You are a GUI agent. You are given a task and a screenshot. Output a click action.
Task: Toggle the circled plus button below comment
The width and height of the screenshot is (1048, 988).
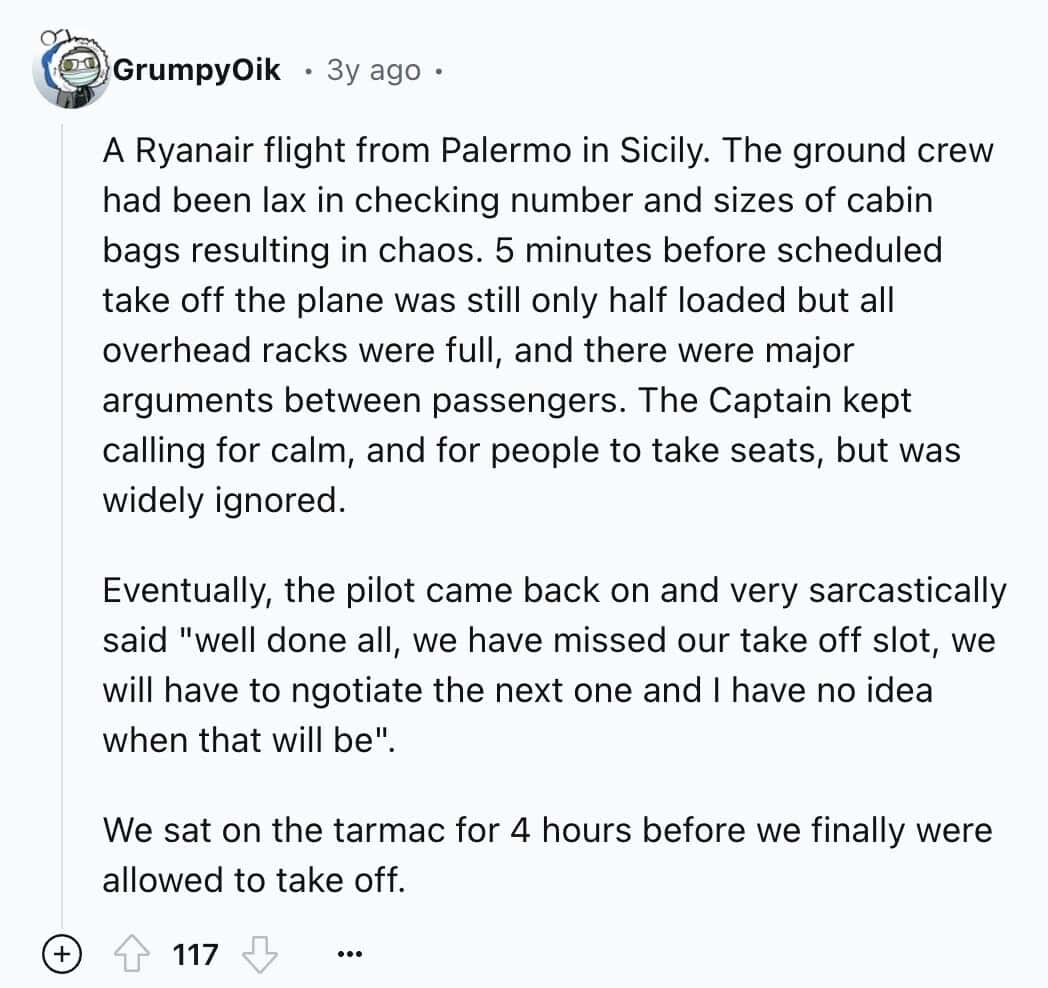tap(60, 954)
